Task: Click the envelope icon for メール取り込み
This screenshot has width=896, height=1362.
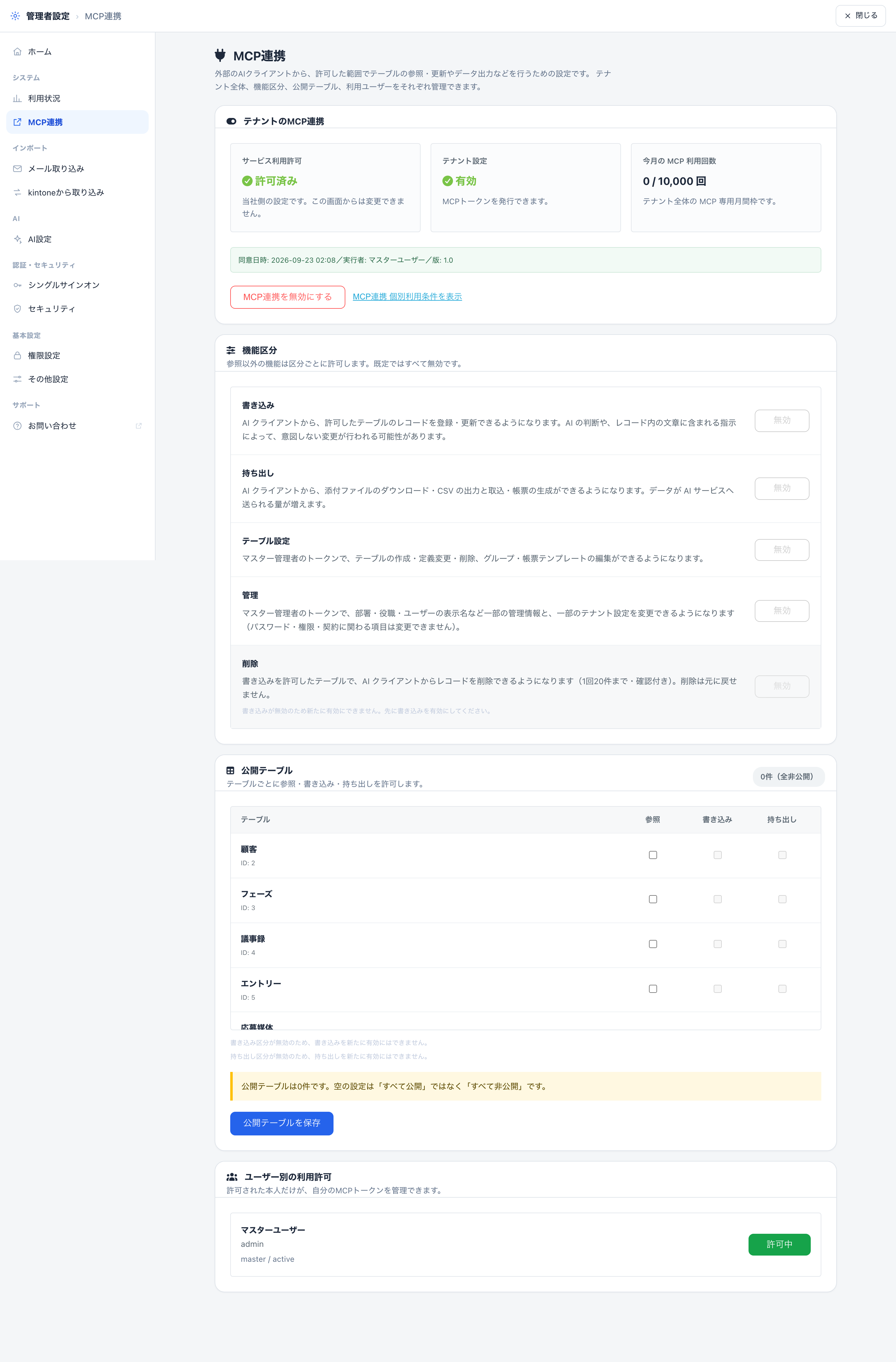Action: pos(17,169)
